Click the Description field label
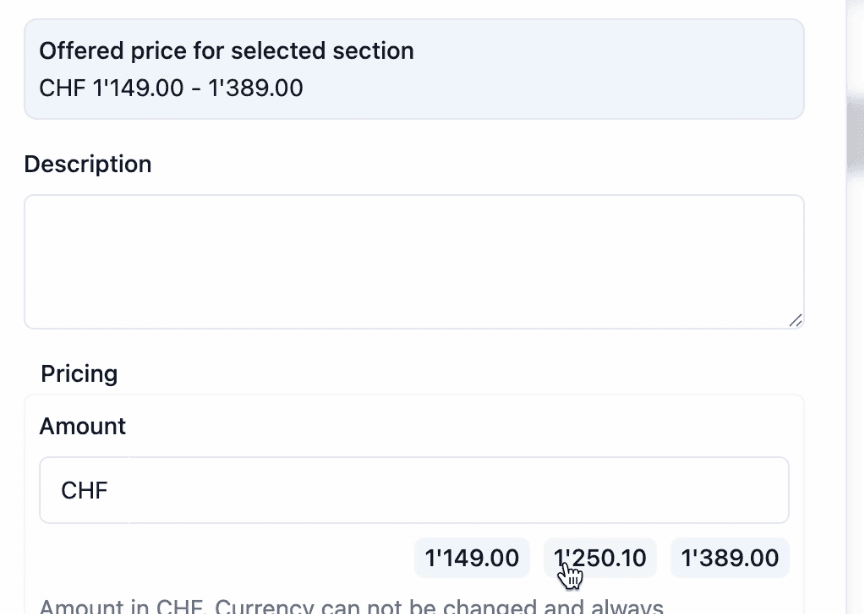 (x=88, y=164)
